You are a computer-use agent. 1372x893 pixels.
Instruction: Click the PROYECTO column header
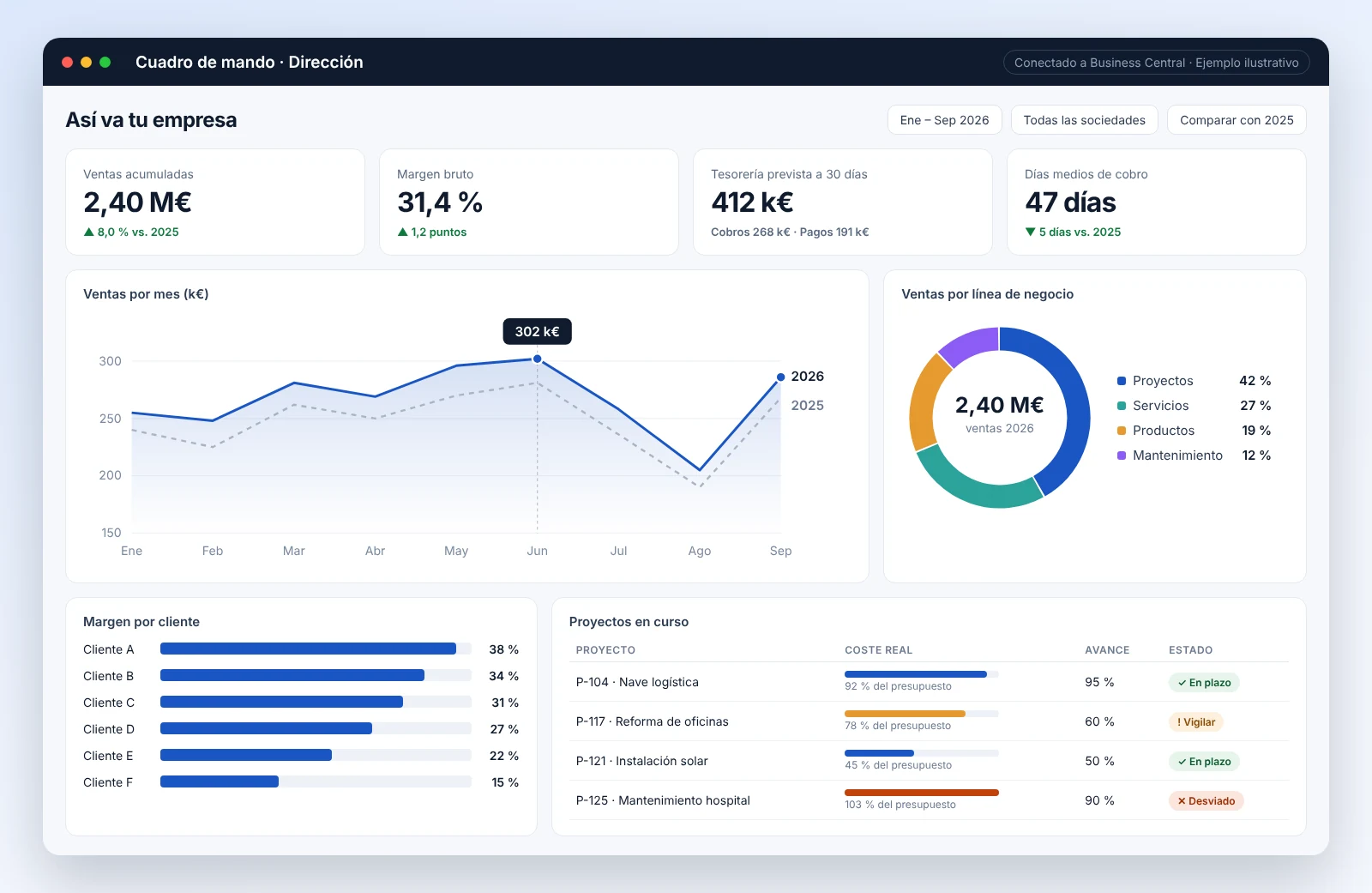[x=605, y=650]
